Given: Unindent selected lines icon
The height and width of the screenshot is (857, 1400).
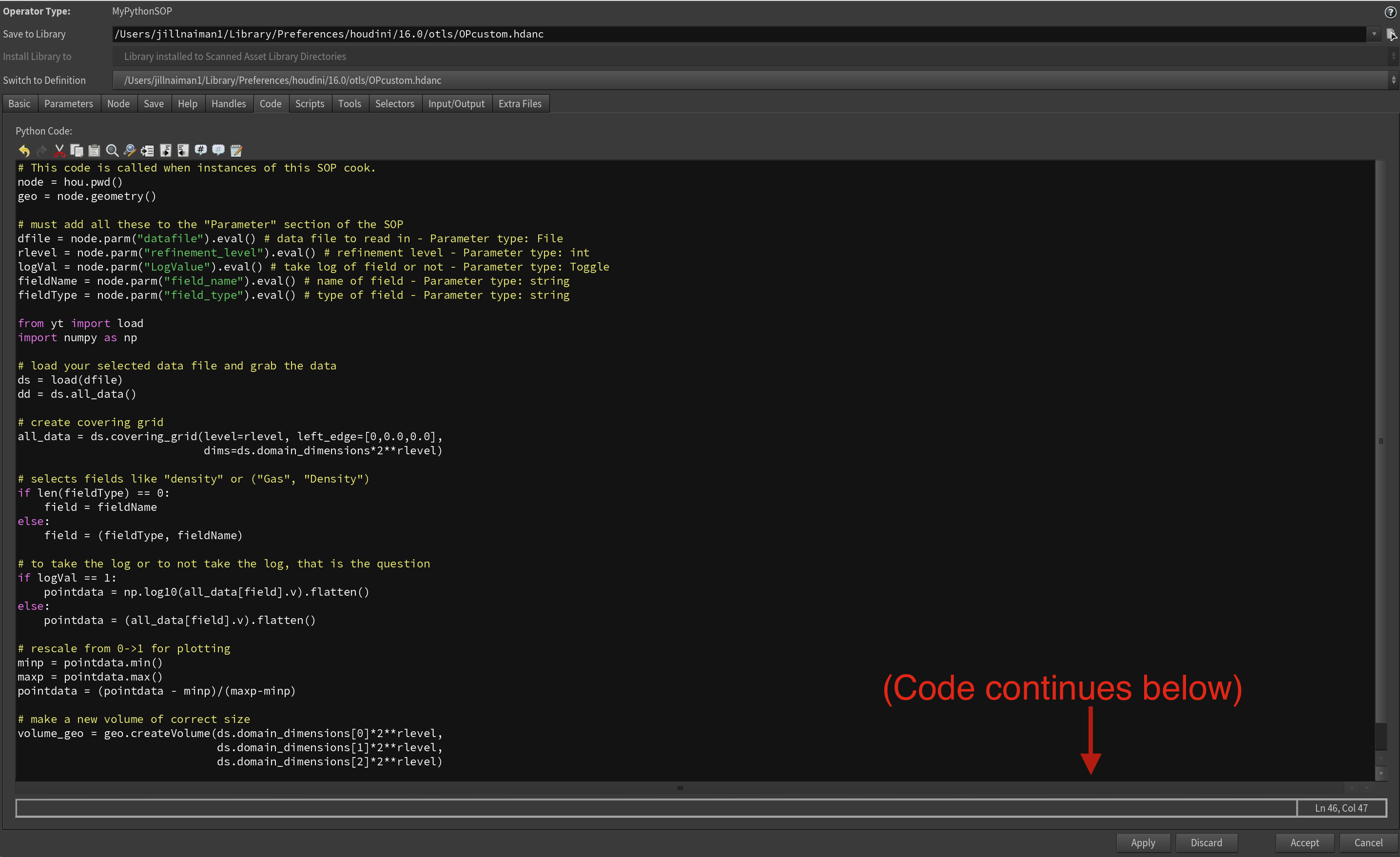Looking at the screenshot, I should [183, 151].
